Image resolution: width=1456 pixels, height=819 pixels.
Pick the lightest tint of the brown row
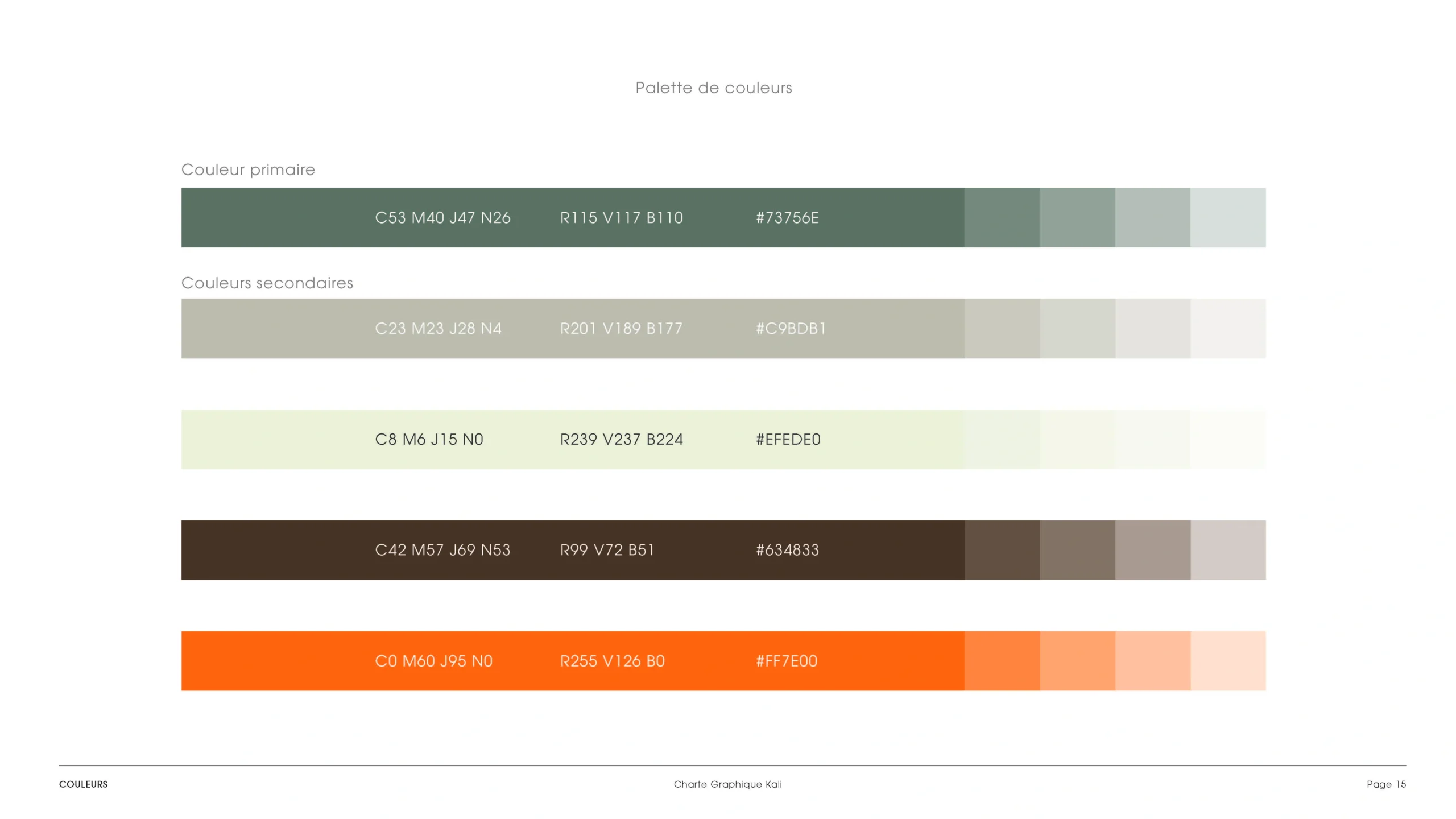[1228, 550]
